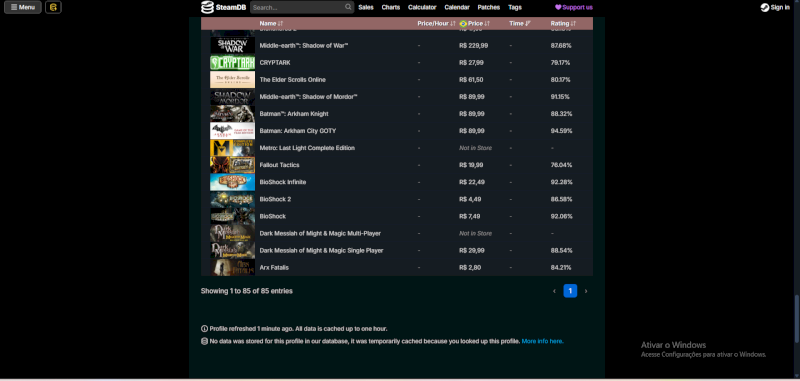Click Sign in with Steam
This screenshot has height=381, width=800.
(x=775, y=7)
